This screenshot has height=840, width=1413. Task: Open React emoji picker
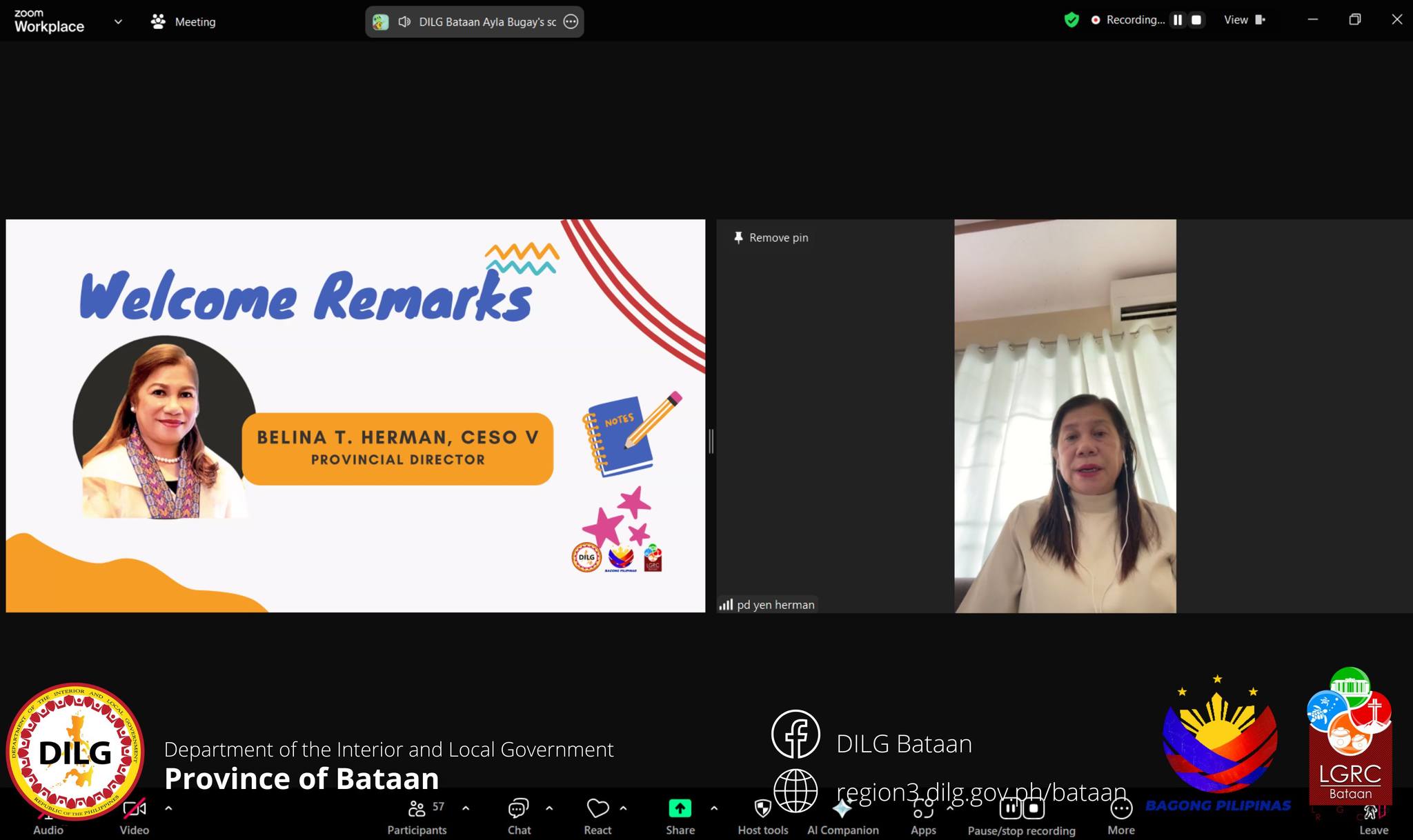[597, 818]
